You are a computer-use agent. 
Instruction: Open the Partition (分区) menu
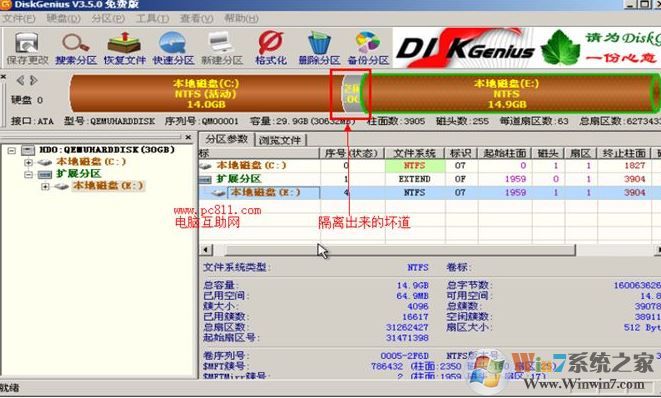click(x=108, y=19)
